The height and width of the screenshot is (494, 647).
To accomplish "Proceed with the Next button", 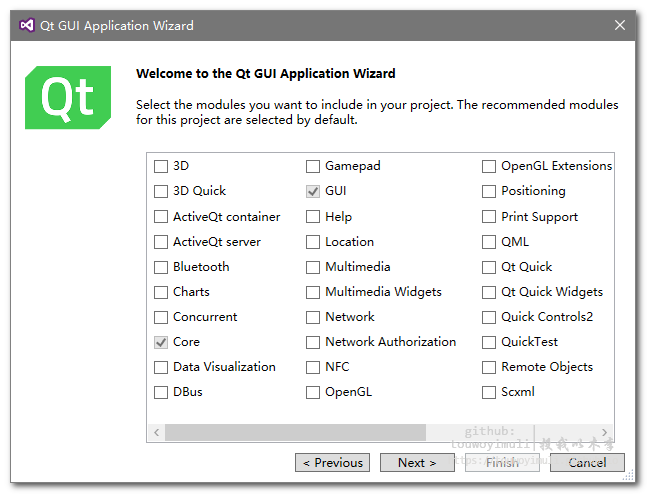I will tap(417, 463).
